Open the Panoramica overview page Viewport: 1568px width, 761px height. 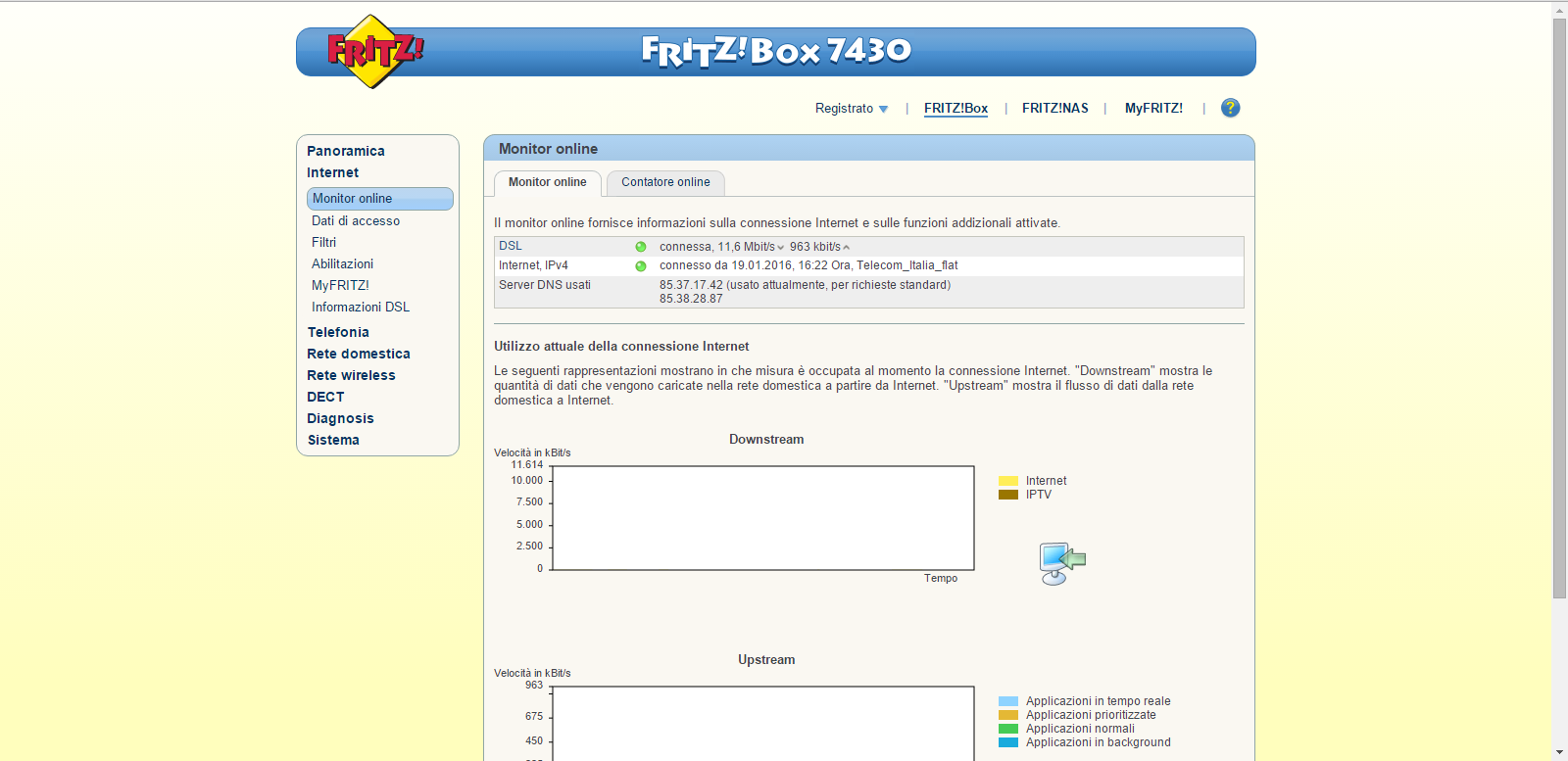coord(345,152)
